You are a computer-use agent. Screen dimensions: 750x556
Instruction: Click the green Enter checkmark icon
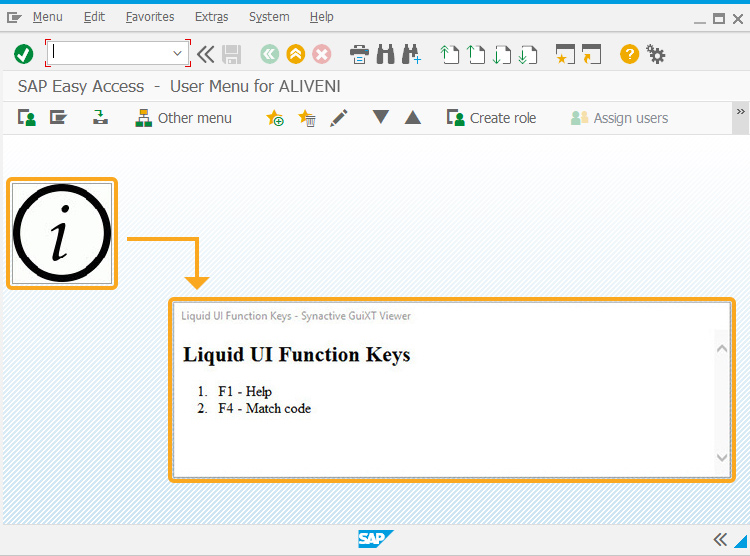(23, 54)
